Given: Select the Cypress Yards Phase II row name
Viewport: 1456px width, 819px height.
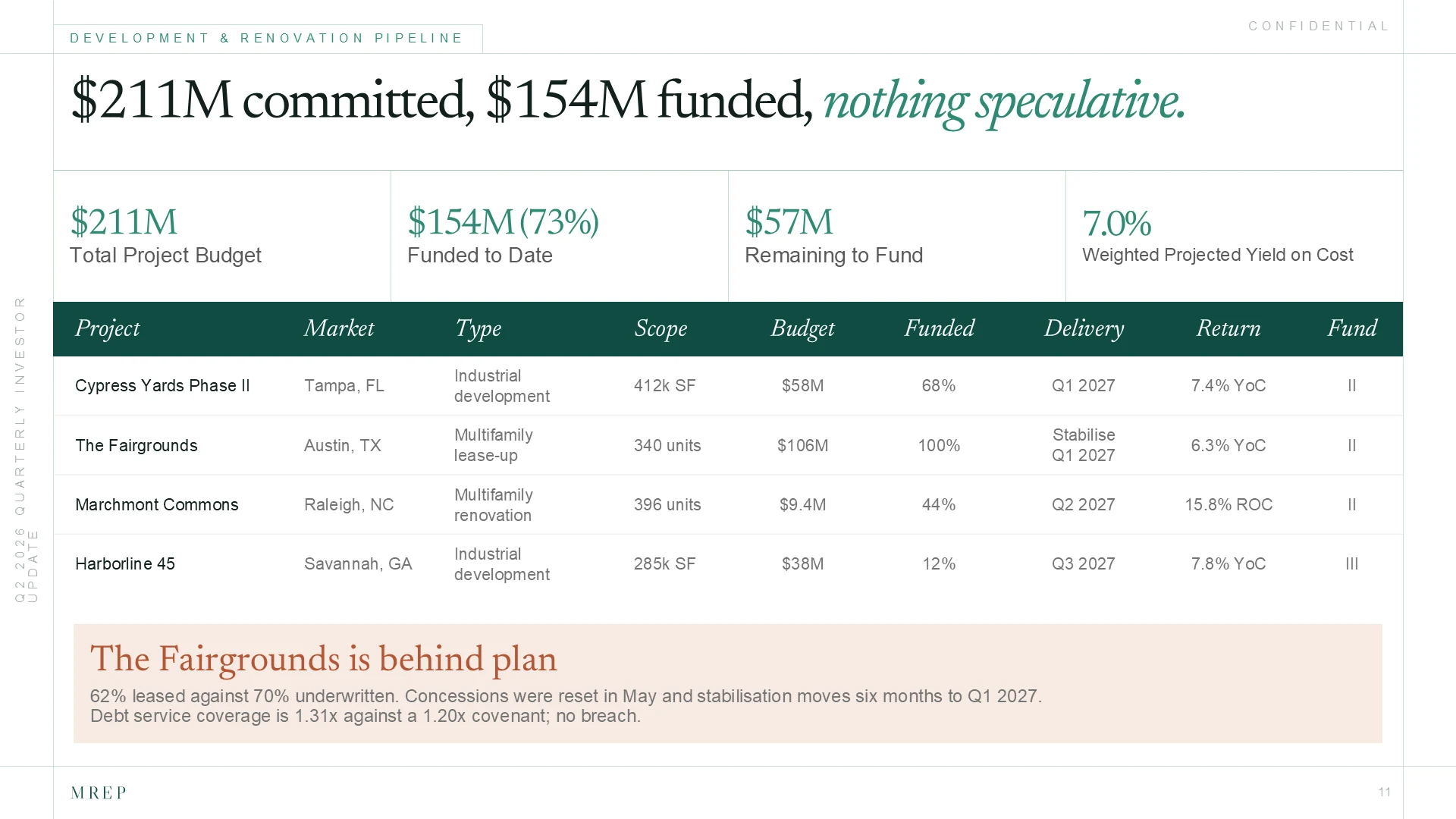Looking at the screenshot, I should coord(162,386).
